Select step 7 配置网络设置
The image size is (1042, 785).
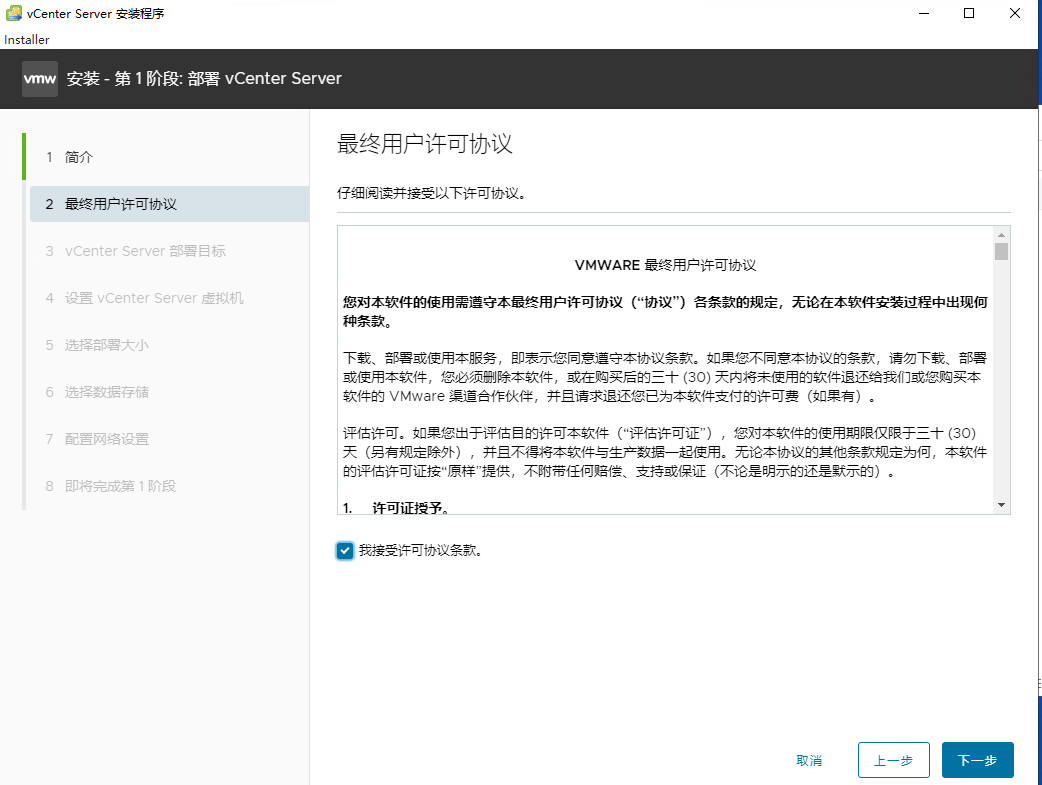[169, 439]
